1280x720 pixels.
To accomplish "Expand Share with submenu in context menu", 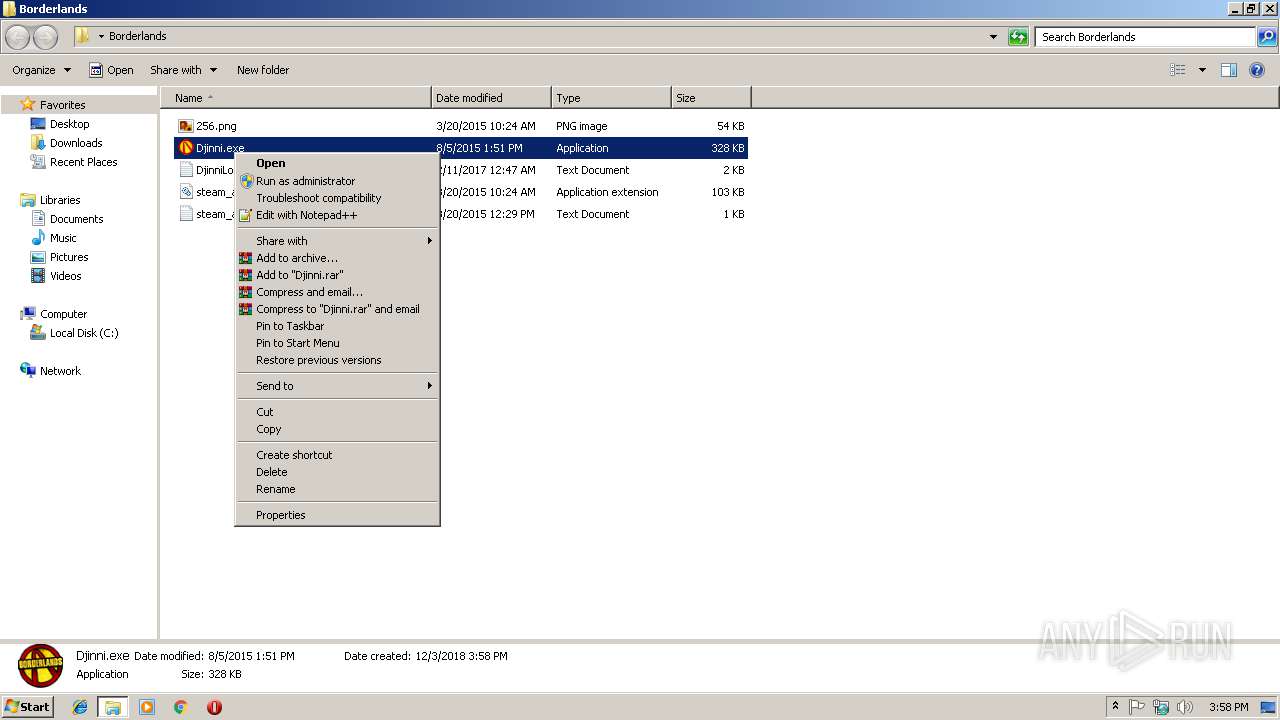I will pos(337,241).
